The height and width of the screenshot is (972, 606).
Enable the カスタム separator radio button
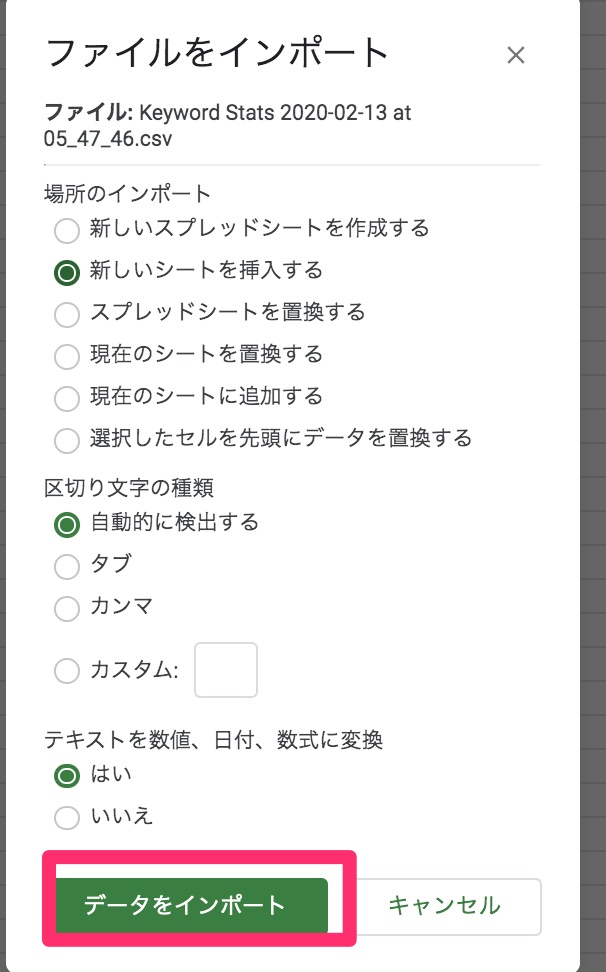[67, 671]
